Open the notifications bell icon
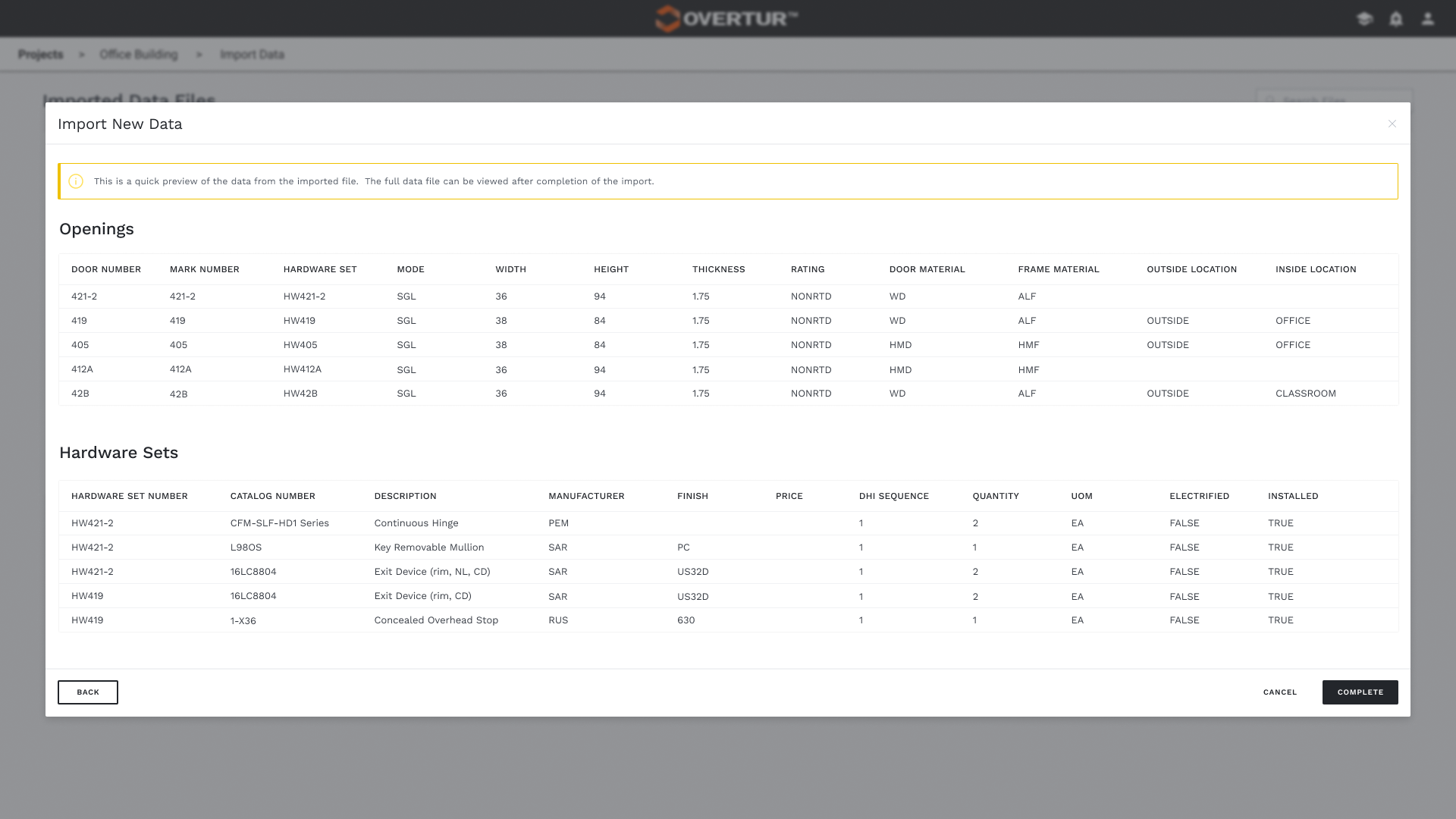1456x819 pixels. [1396, 19]
